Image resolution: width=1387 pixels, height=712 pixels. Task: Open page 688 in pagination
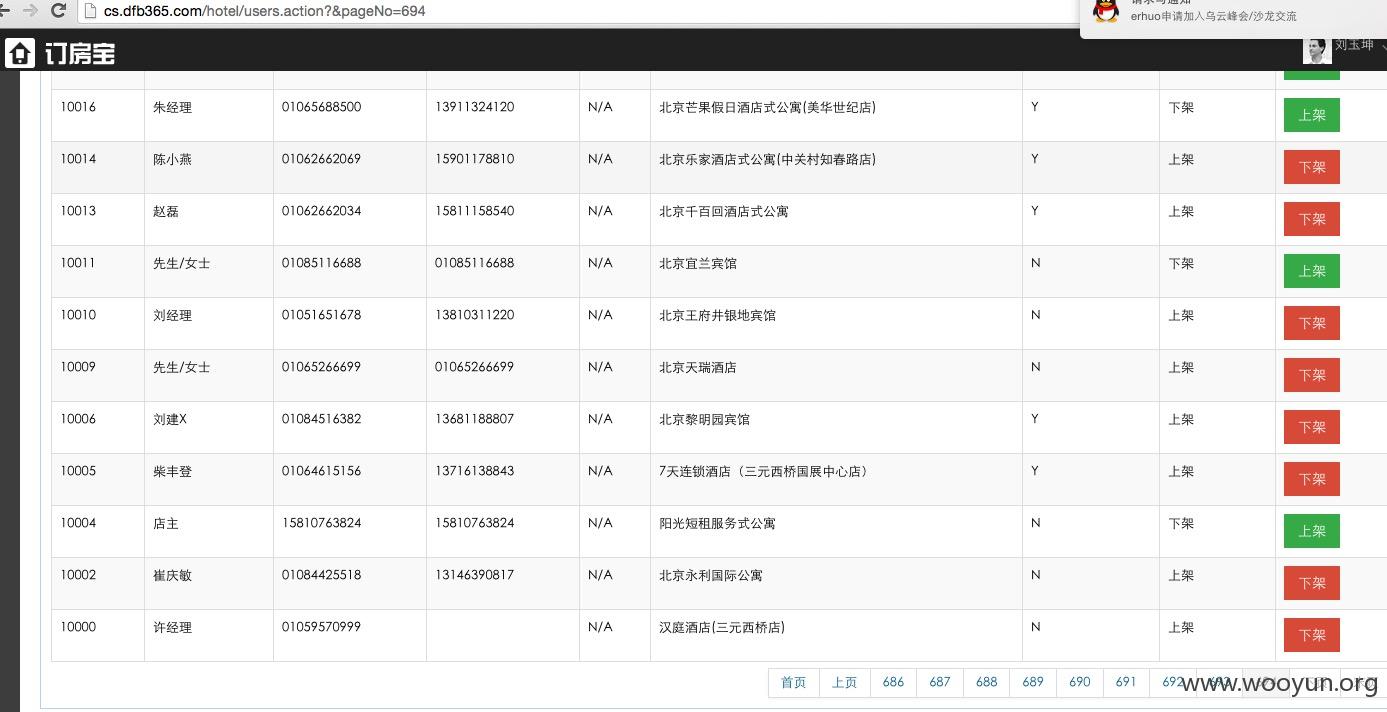coord(986,682)
